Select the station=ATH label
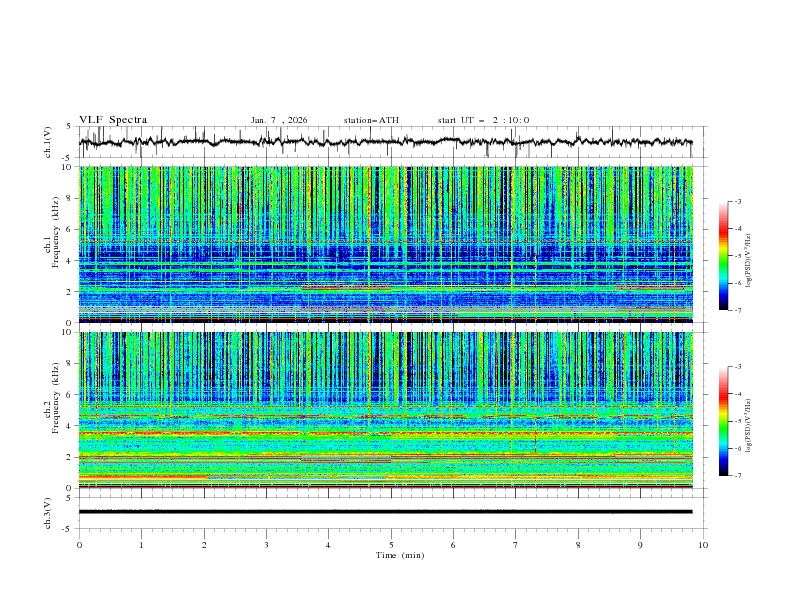This screenshot has width=792, height=612. (x=371, y=120)
